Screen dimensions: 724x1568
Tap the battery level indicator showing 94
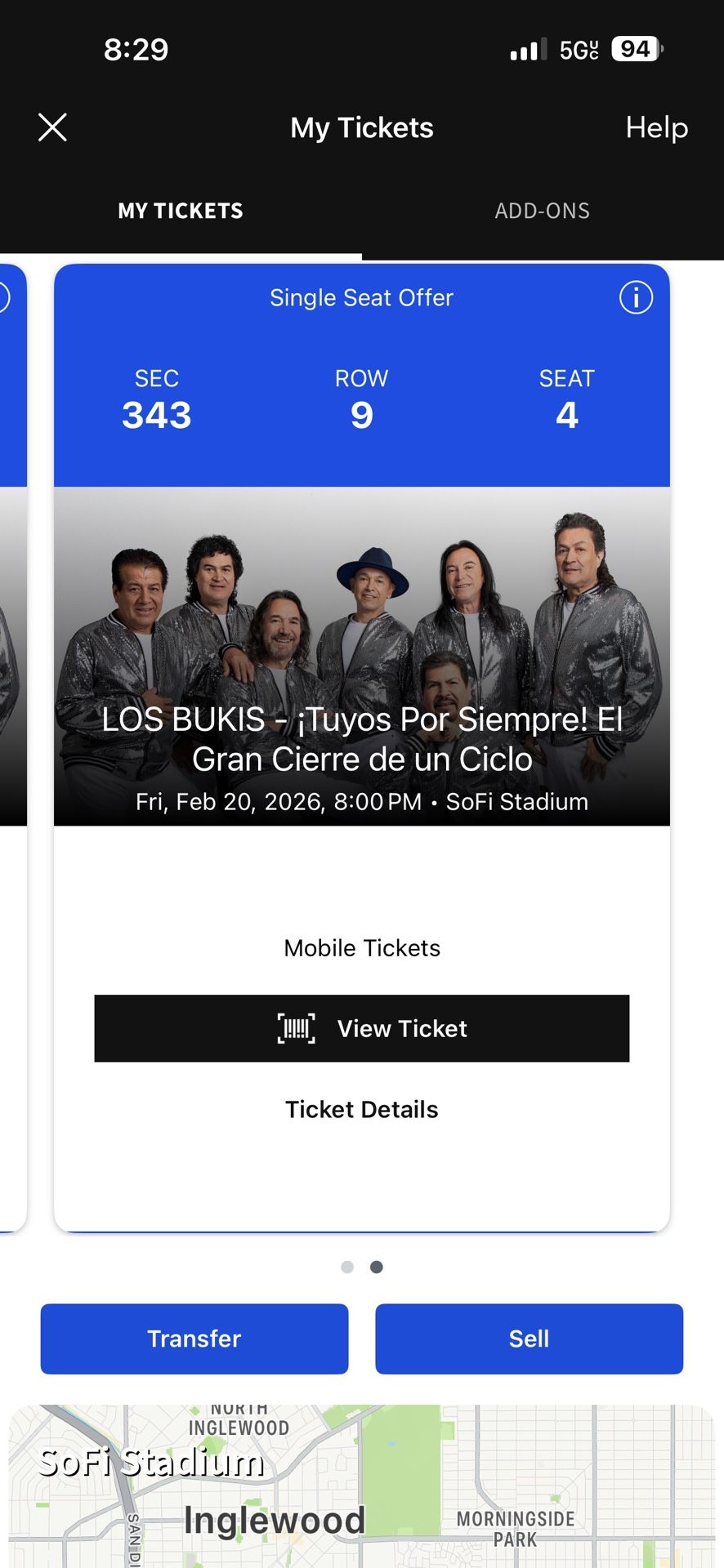pyautogui.click(x=636, y=49)
